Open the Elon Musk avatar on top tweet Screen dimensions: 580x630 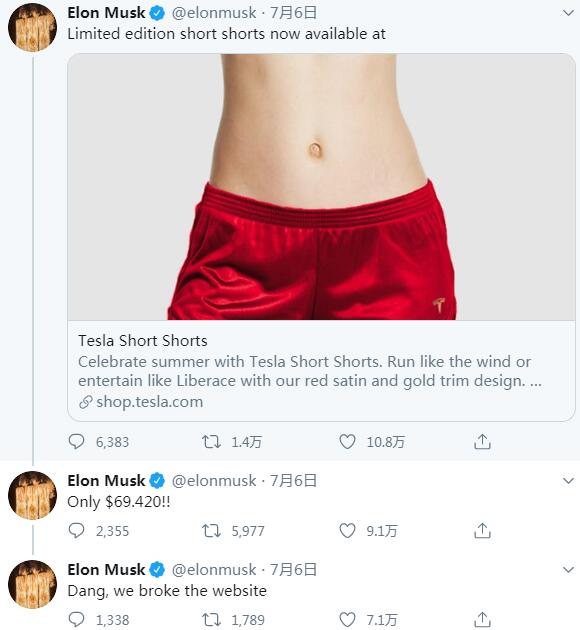tap(32, 27)
